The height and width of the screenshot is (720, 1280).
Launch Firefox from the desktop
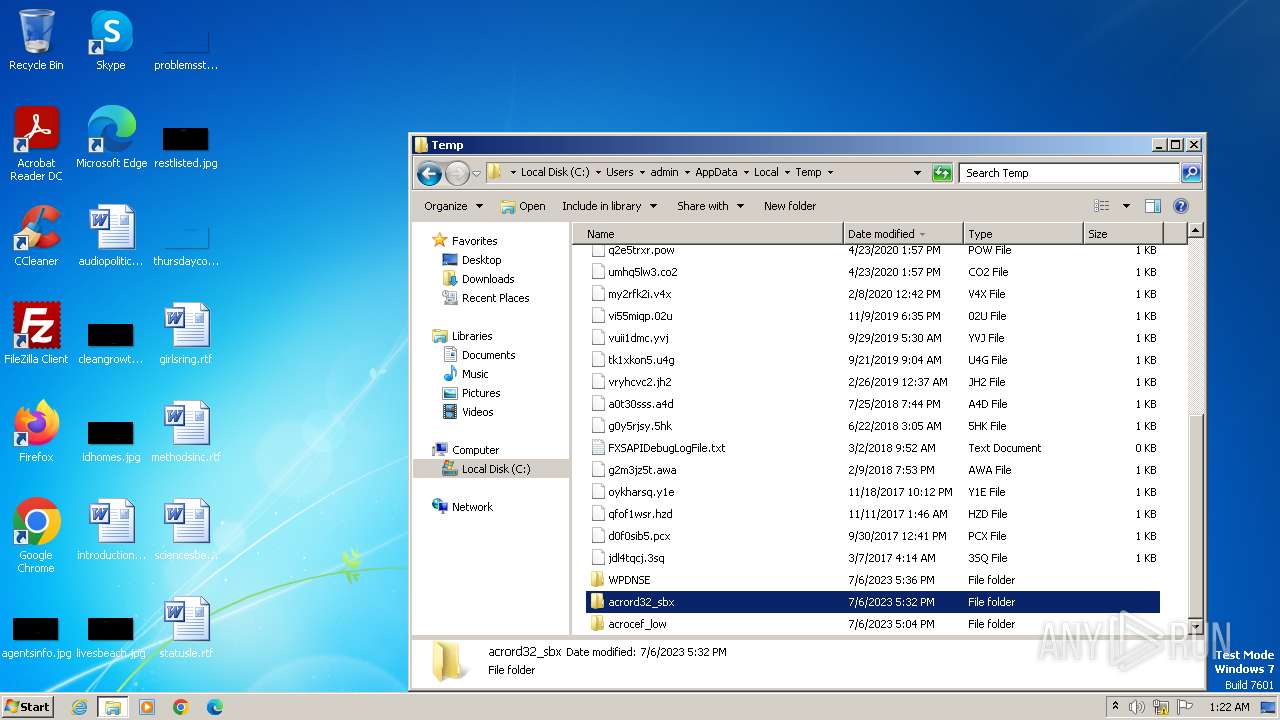pos(36,432)
